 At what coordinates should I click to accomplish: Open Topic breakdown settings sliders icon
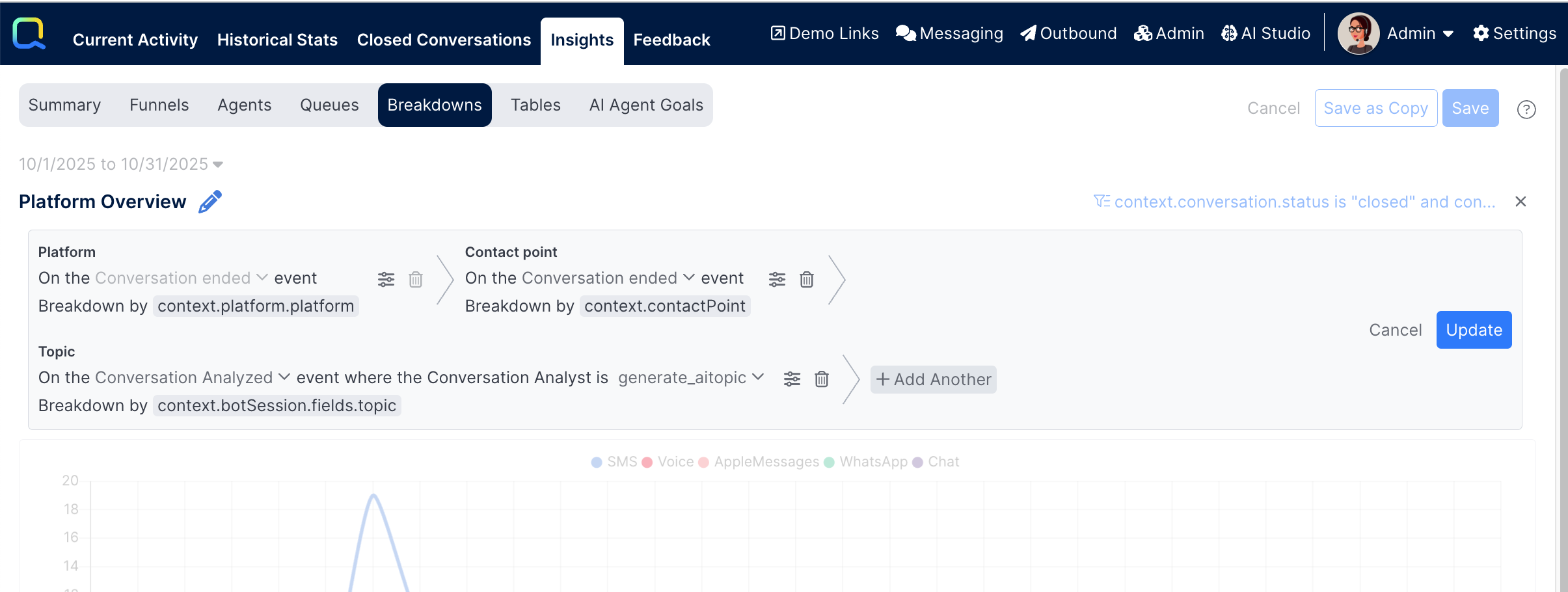792,379
